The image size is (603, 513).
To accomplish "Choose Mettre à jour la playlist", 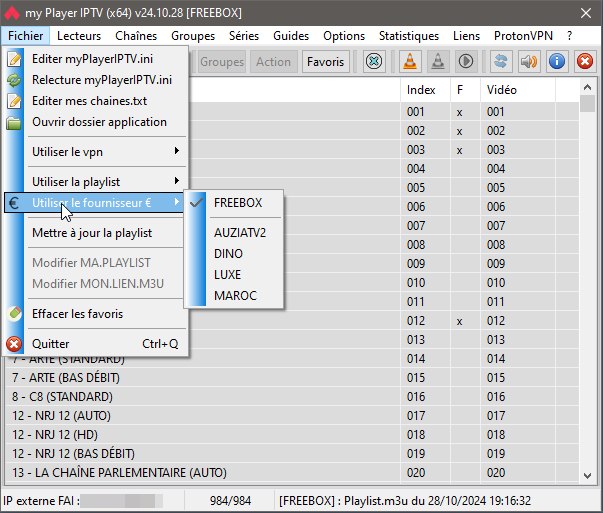I will click(92, 233).
